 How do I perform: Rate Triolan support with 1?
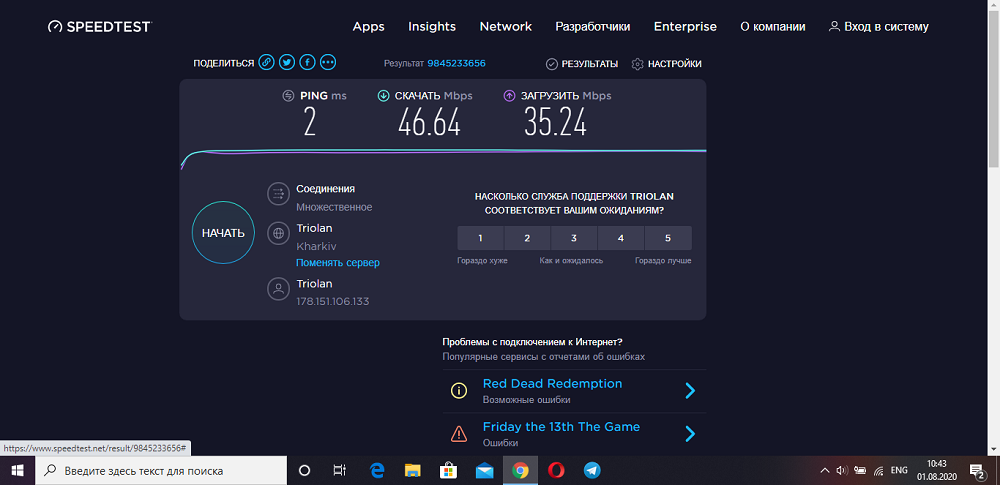[481, 238]
